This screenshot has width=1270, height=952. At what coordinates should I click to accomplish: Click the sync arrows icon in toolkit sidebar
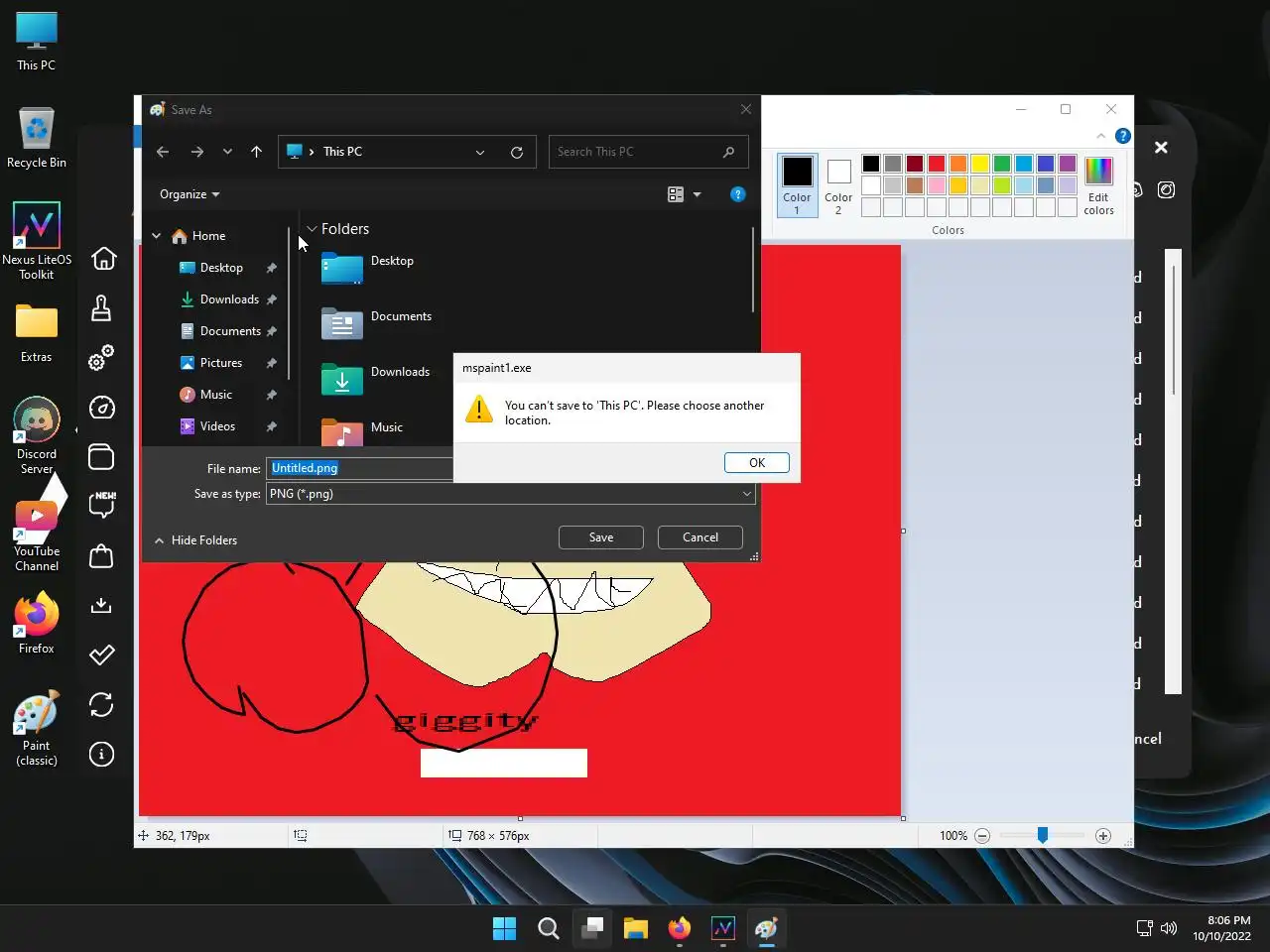101,705
